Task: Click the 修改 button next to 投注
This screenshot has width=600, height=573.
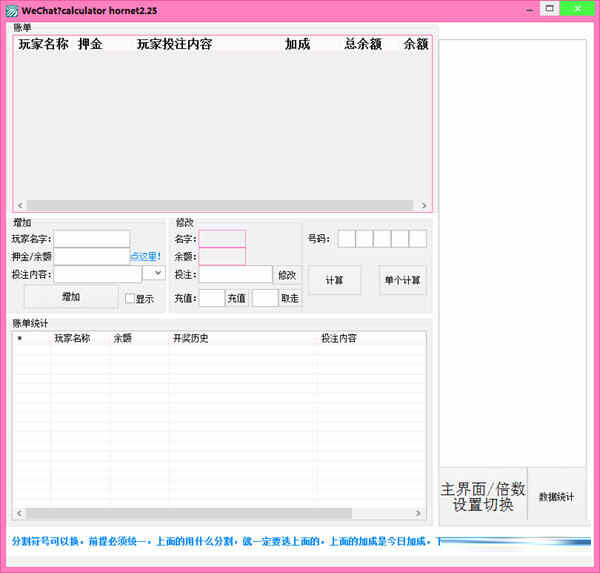Action: pyautogui.click(x=287, y=274)
